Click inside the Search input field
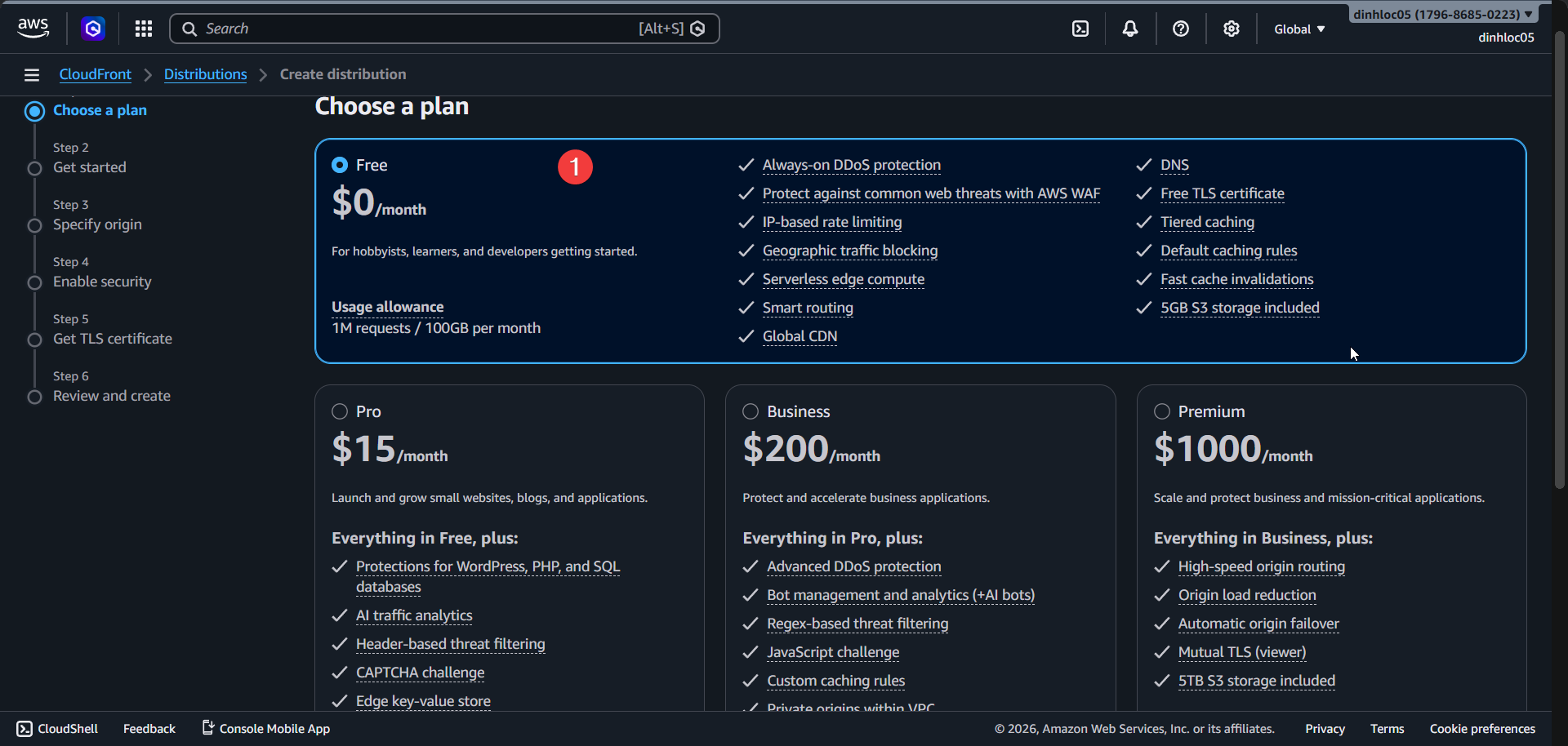This screenshot has width=1568, height=746. 408,29
